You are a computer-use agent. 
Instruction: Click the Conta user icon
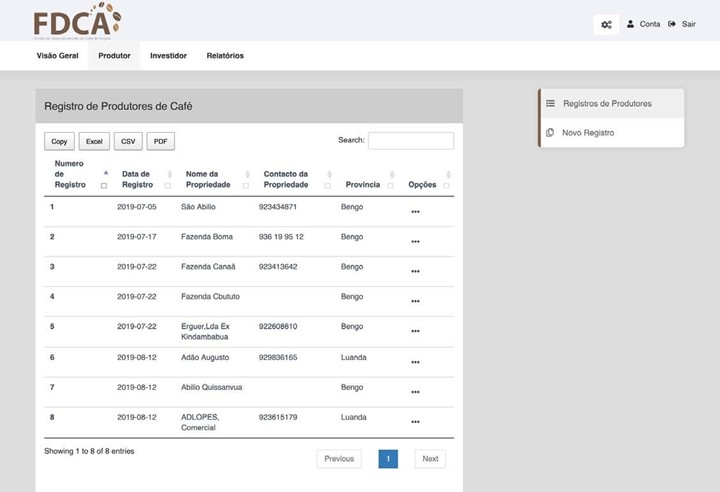click(630, 24)
